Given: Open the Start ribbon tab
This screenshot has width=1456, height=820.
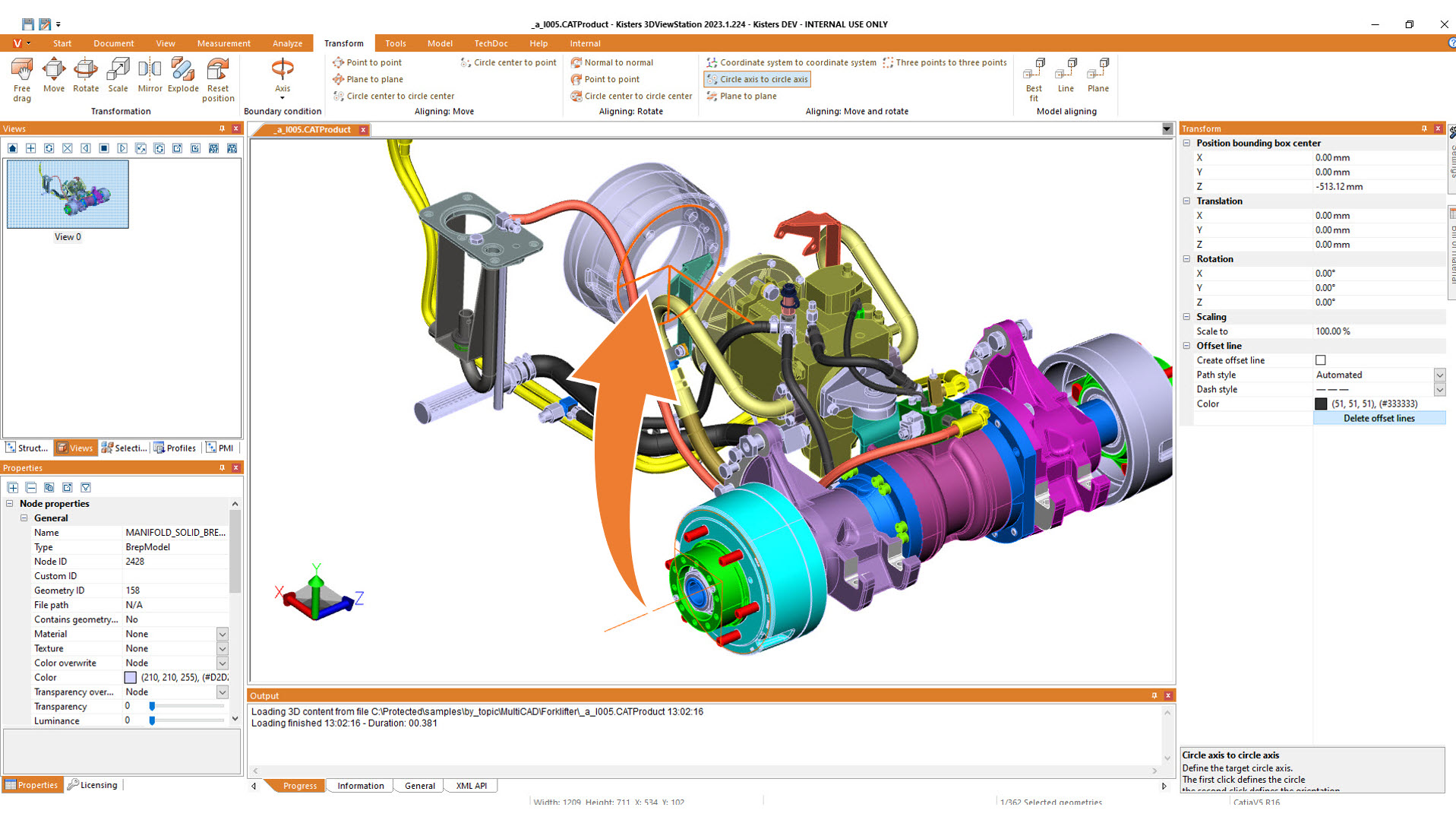Looking at the screenshot, I should [62, 43].
